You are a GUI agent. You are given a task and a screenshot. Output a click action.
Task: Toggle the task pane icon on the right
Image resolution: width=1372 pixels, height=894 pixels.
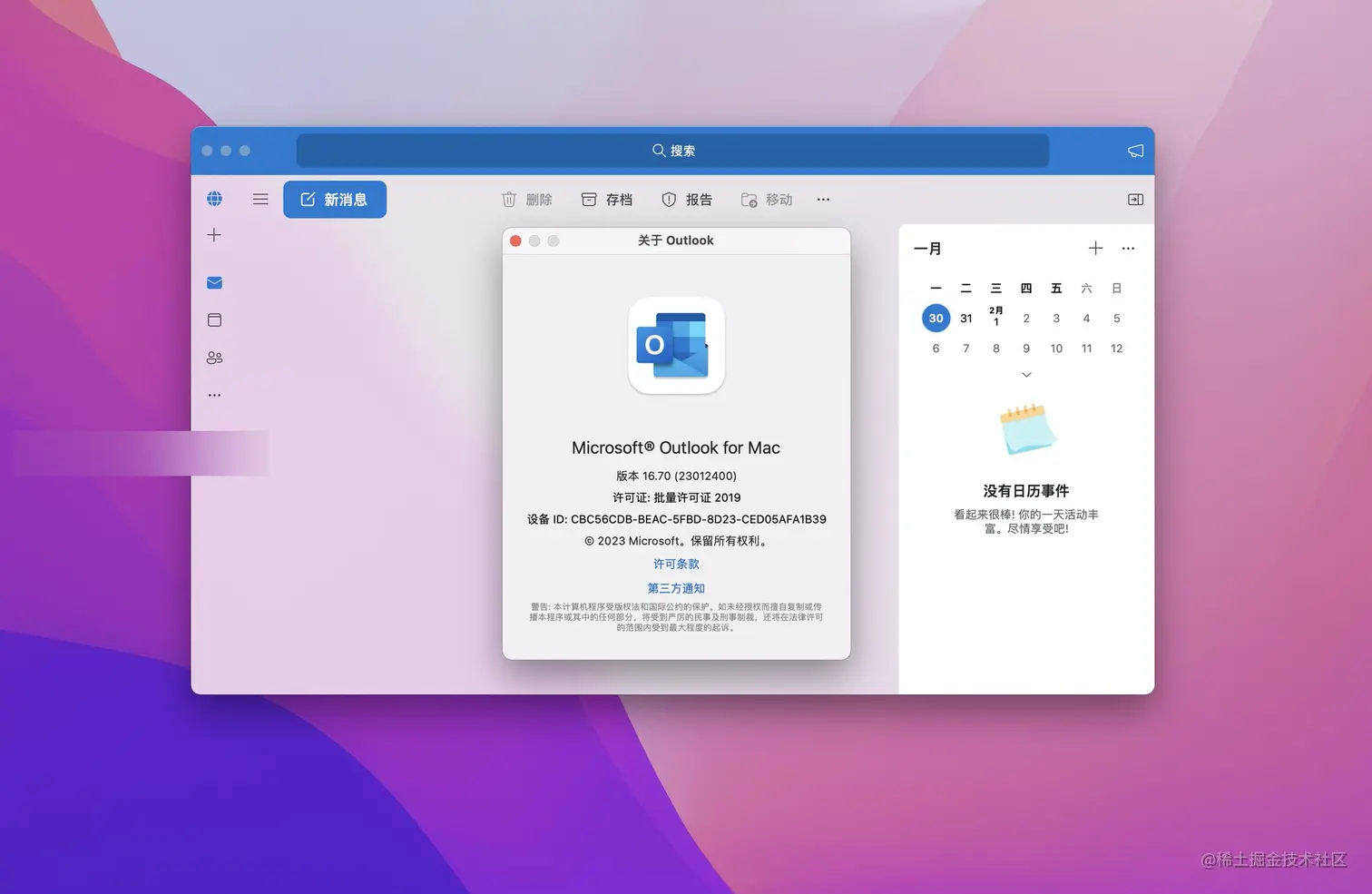1135,200
